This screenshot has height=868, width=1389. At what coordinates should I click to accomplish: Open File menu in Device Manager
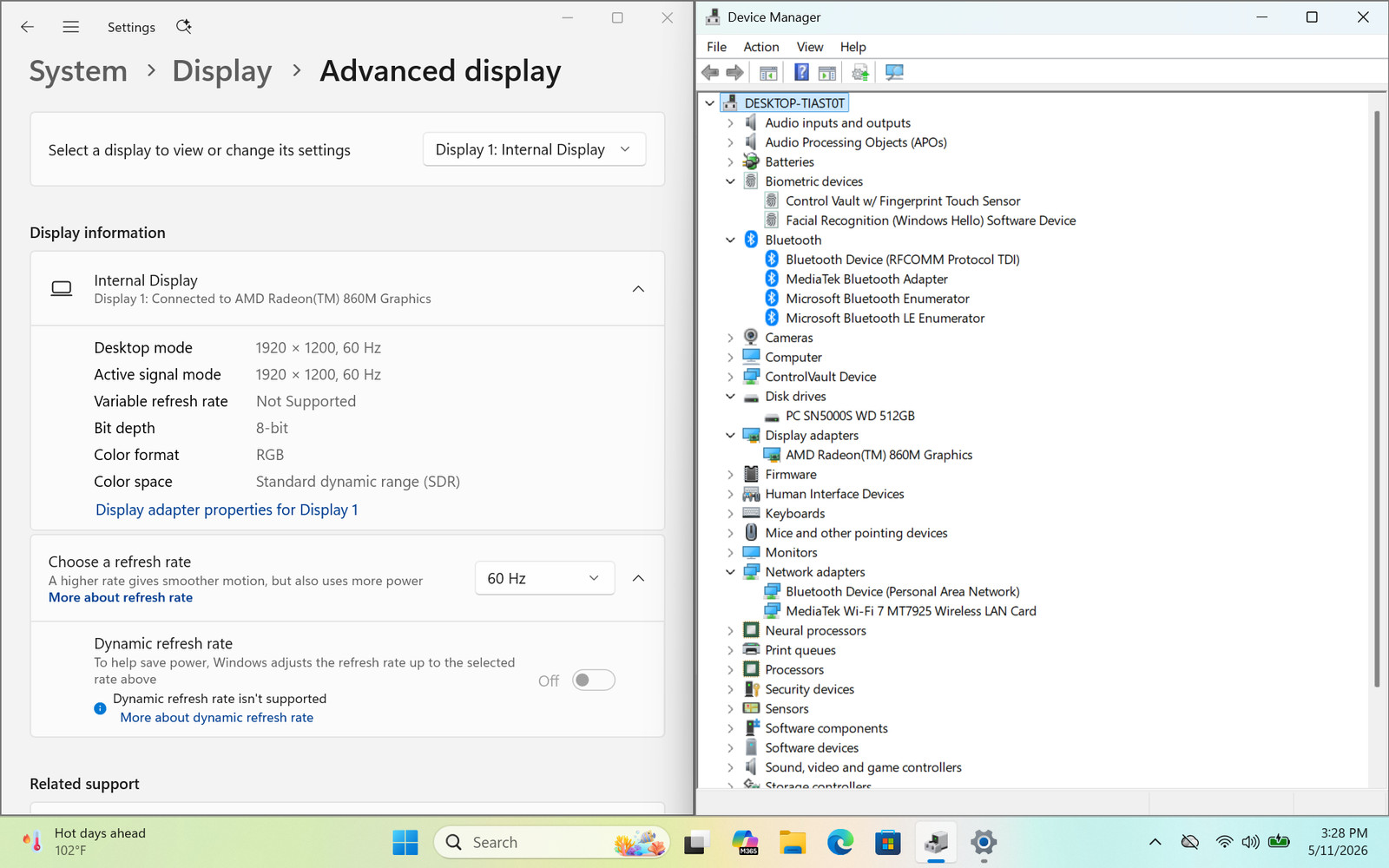tap(717, 47)
